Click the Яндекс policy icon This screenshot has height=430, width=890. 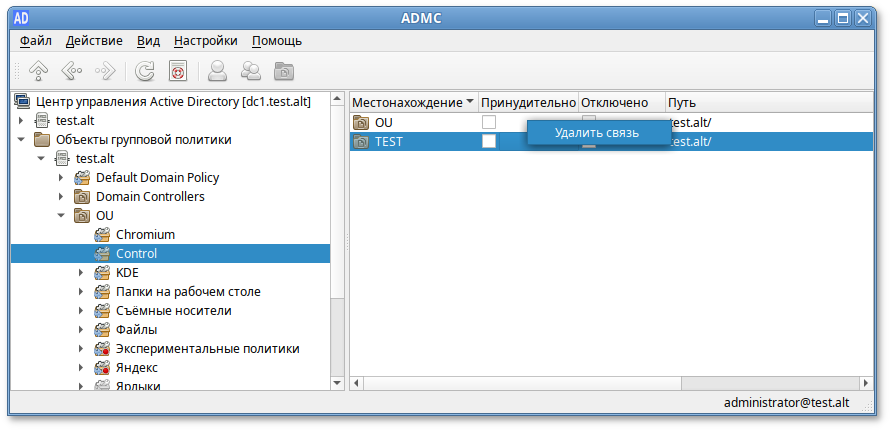pos(102,368)
